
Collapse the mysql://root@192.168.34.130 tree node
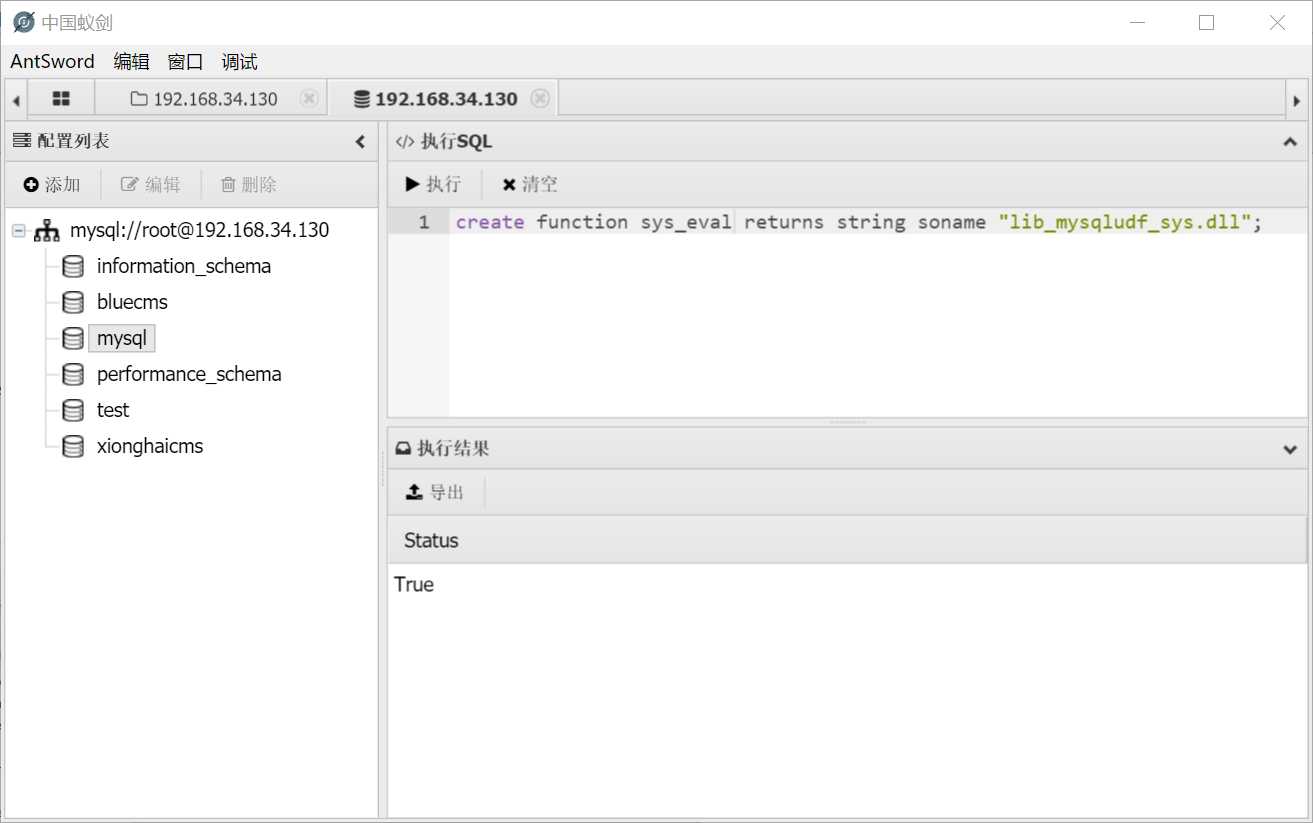[19, 230]
